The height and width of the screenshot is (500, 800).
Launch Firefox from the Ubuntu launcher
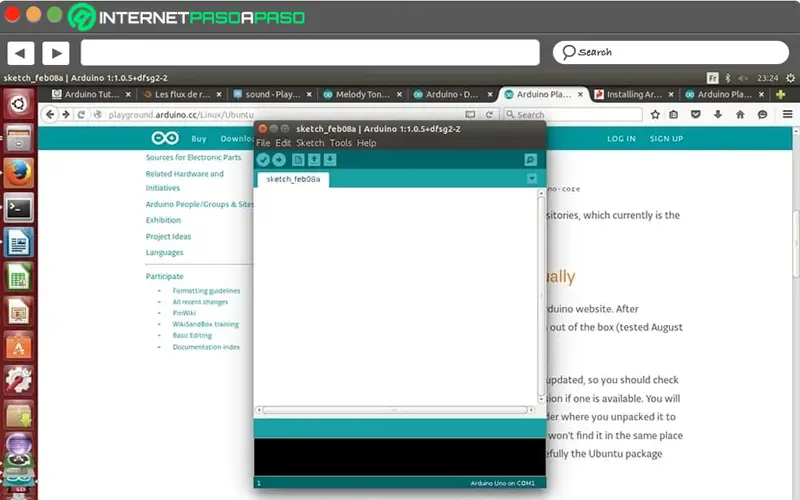pyautogui.click(x=18, y=173)
